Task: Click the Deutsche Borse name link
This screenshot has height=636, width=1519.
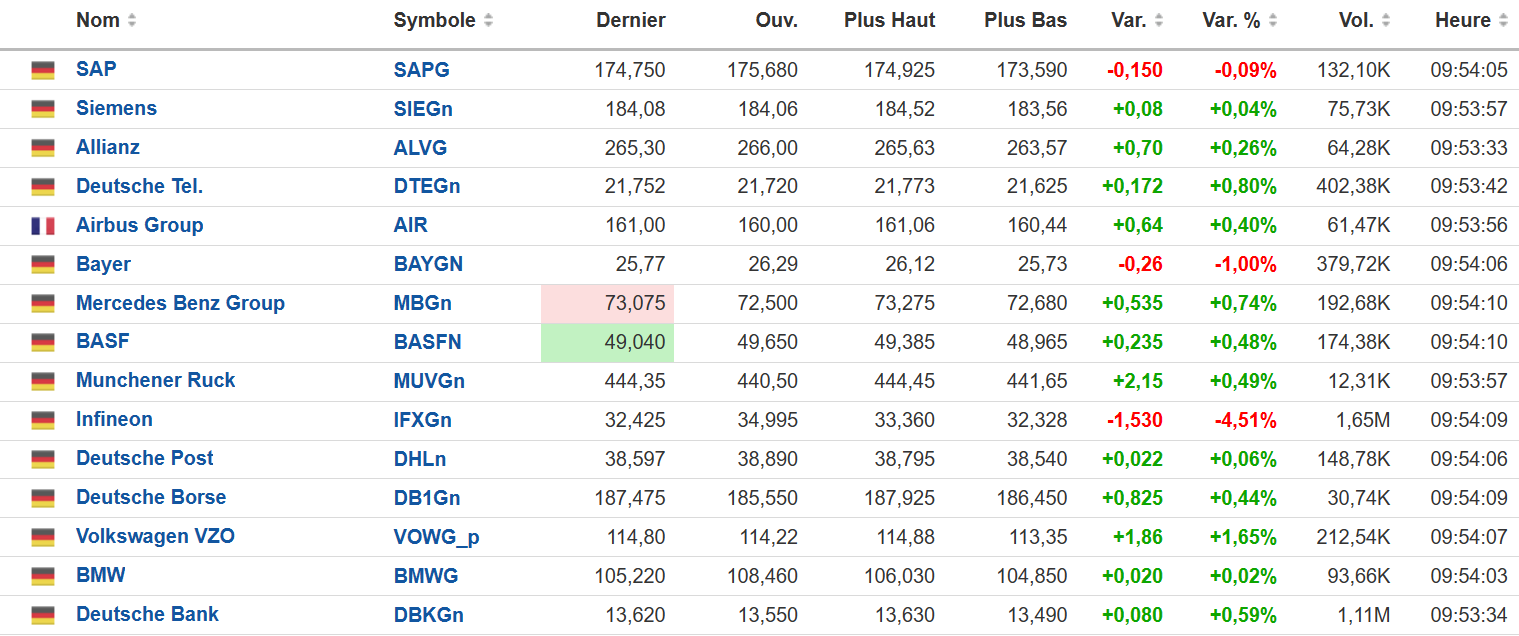Action: [x=151, y=497]
